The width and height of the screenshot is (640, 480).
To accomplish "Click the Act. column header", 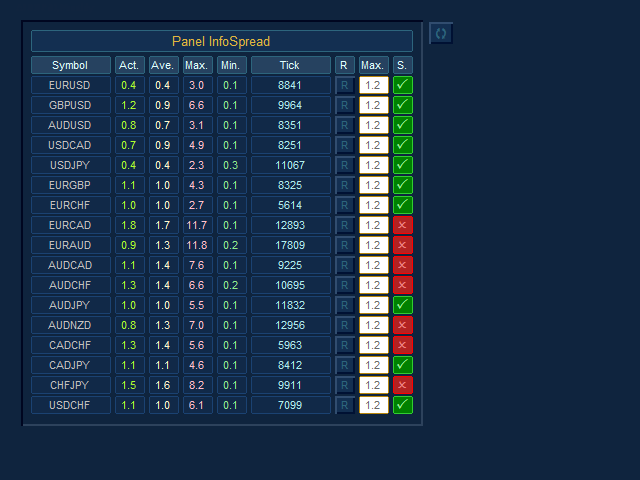I will tap(129, 65).
